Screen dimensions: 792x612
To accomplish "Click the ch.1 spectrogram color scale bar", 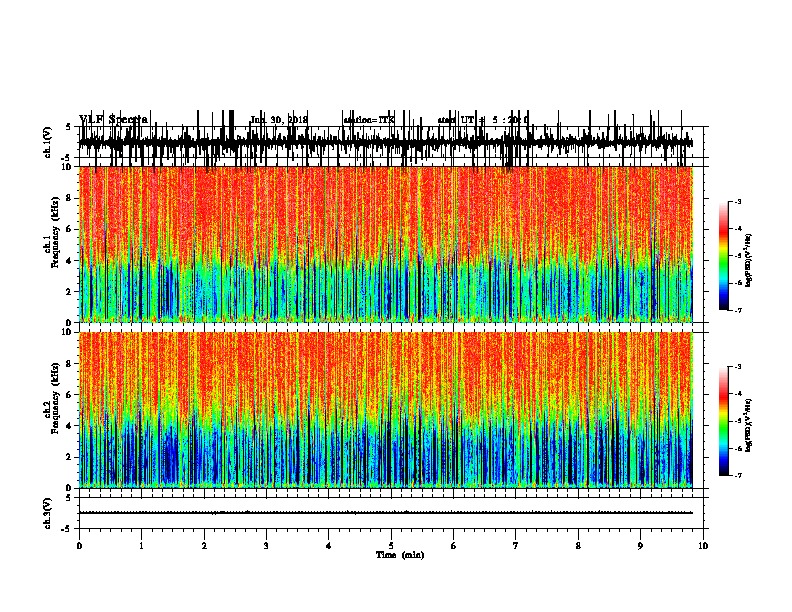I will [723, 256].
